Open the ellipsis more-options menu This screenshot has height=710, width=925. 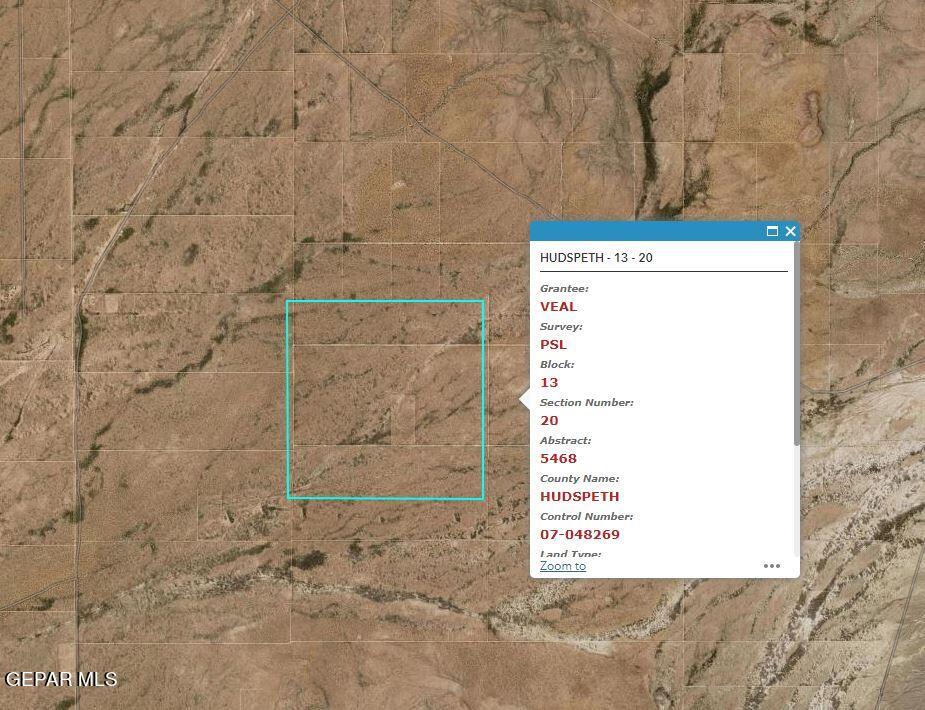771,566
